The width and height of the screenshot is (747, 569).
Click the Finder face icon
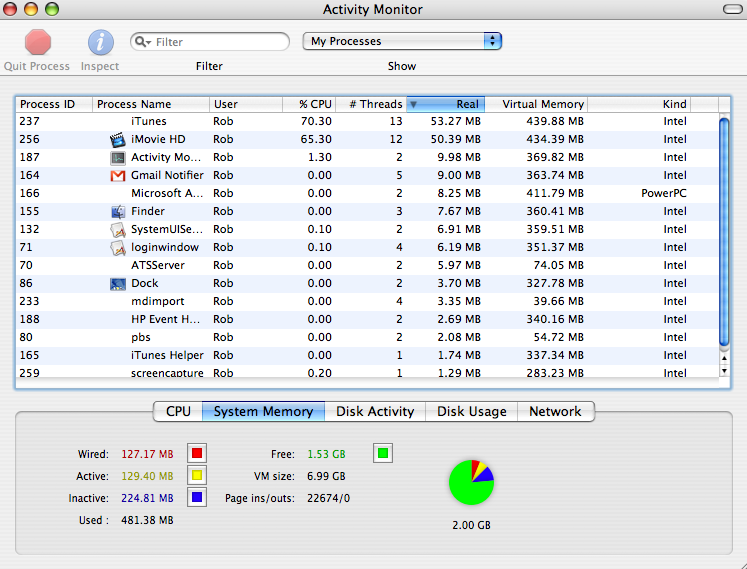pyautogui.click(x=117, y=212)
